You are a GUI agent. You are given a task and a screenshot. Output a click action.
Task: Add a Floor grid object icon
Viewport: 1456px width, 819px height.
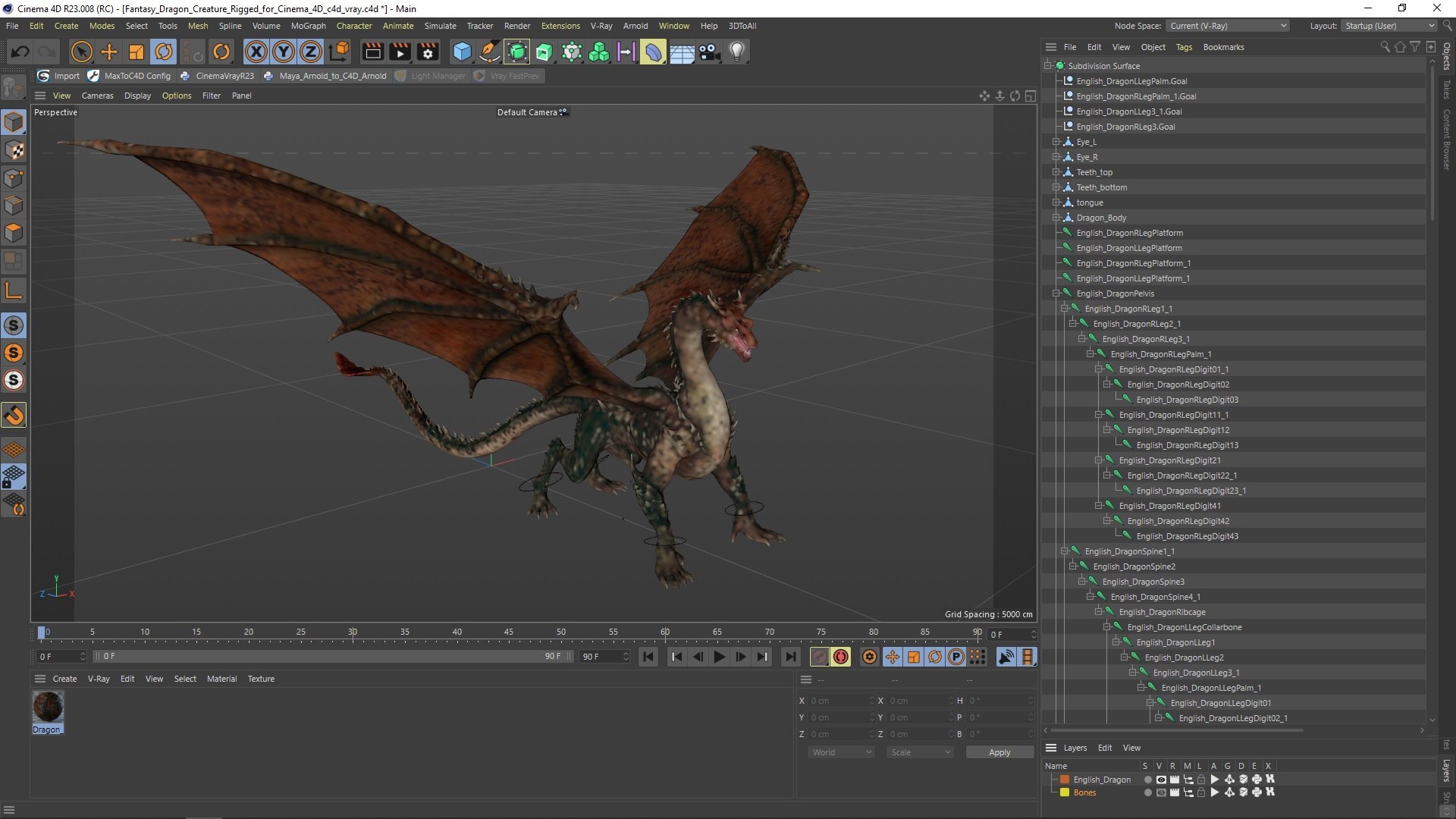pyautogui.click(x=682, y=52)
